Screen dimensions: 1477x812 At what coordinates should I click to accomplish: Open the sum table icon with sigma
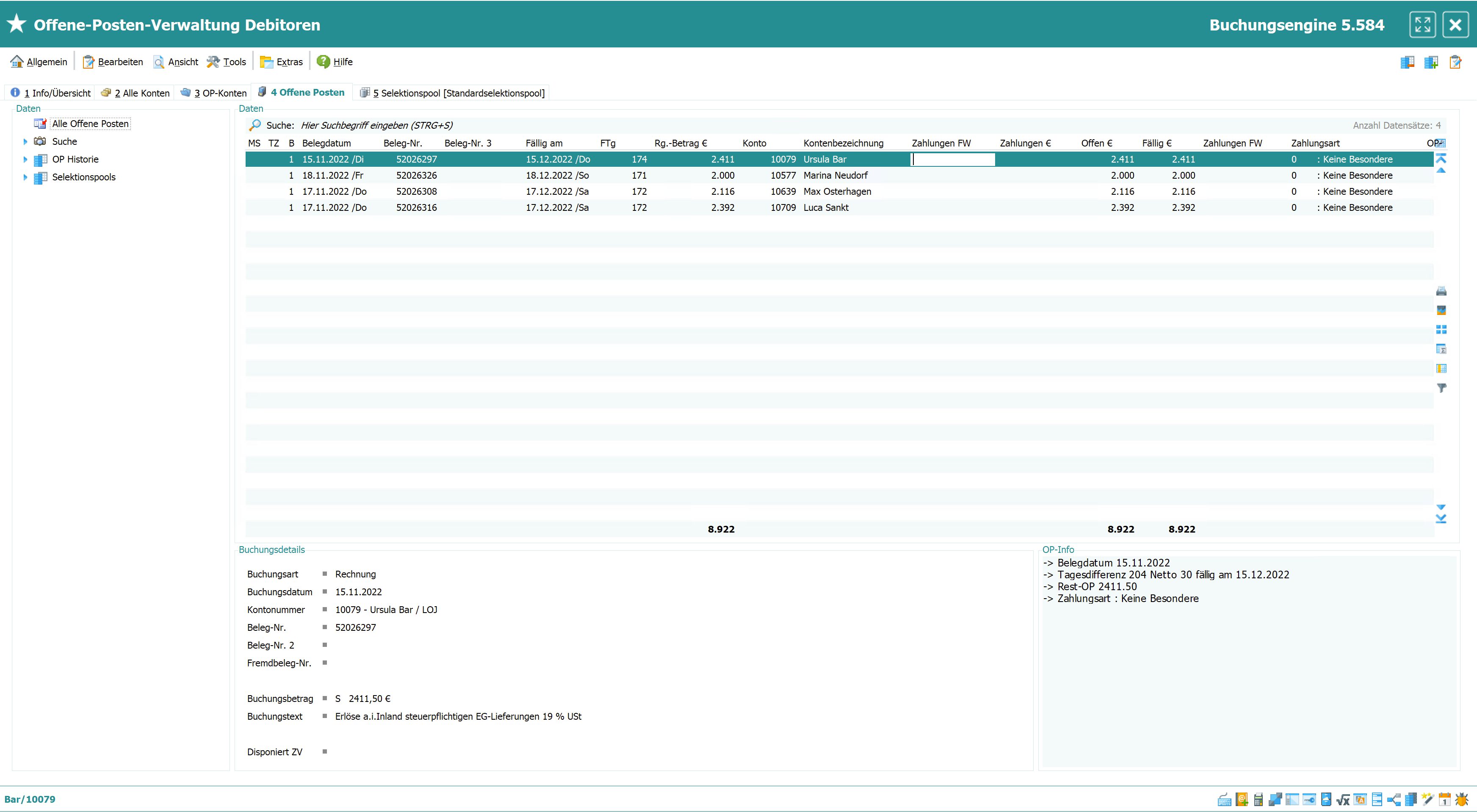click(x=1441, y=349)
